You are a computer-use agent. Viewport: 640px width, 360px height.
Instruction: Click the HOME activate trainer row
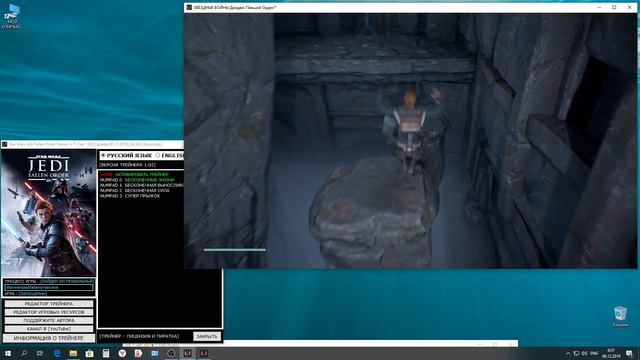(134, 175)
